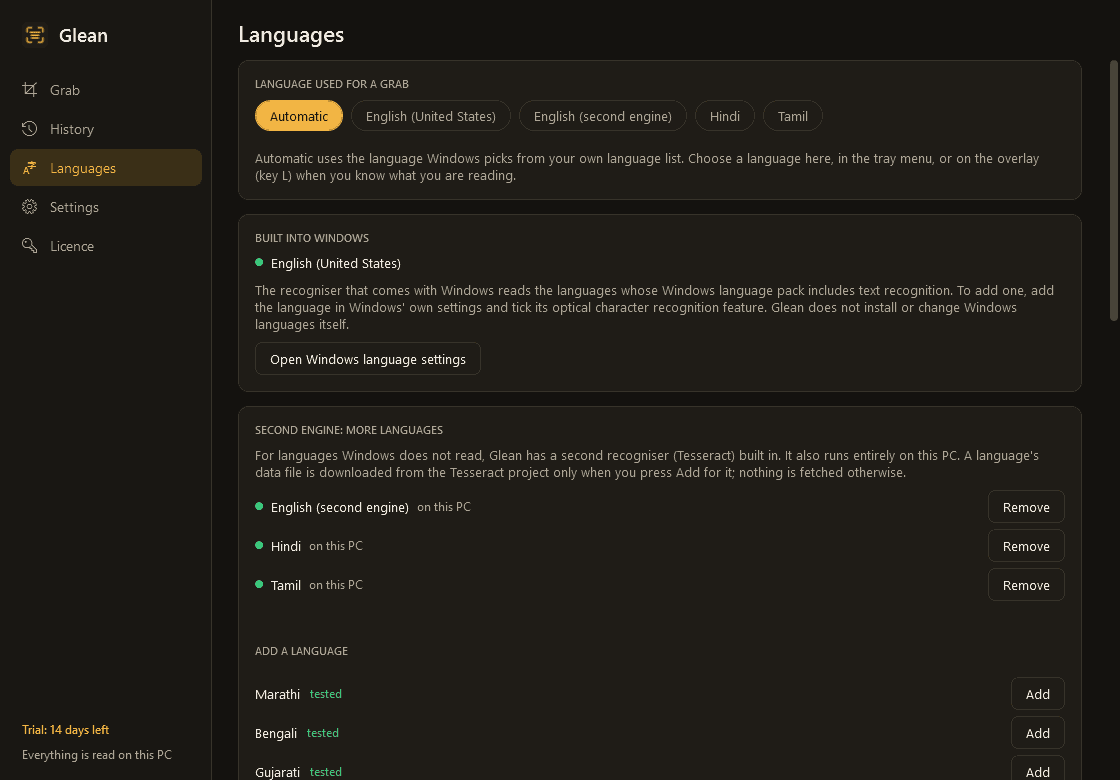
Task: Open the Grab page
Action: (106, 90)
